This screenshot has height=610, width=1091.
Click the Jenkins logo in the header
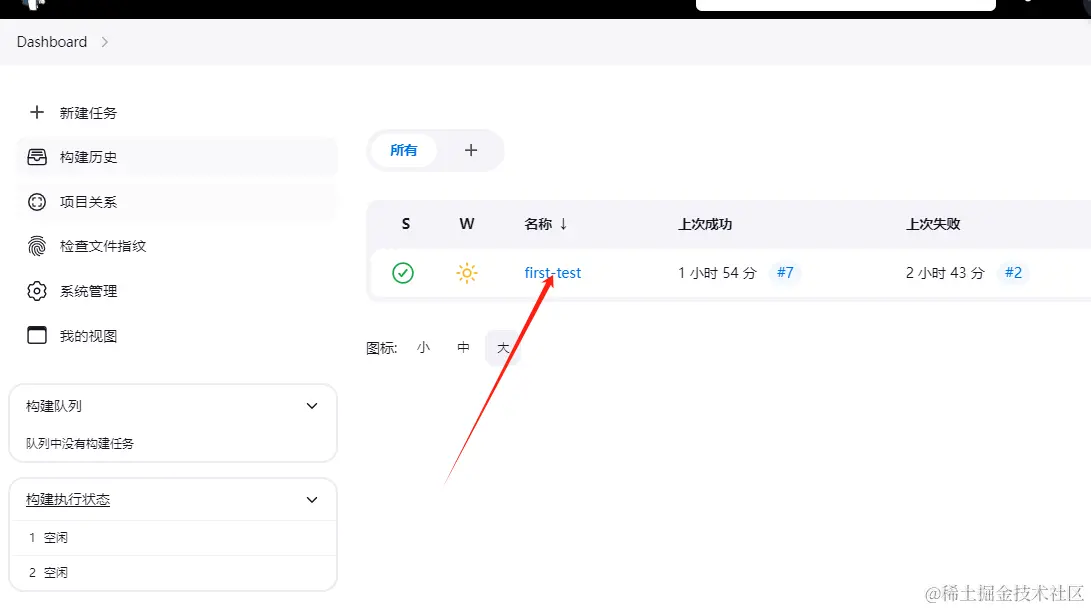[x=33, y=4]
